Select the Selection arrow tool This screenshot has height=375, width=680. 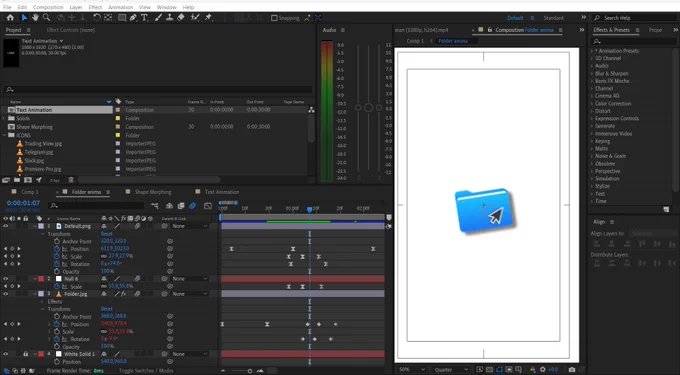pos(24,18)
